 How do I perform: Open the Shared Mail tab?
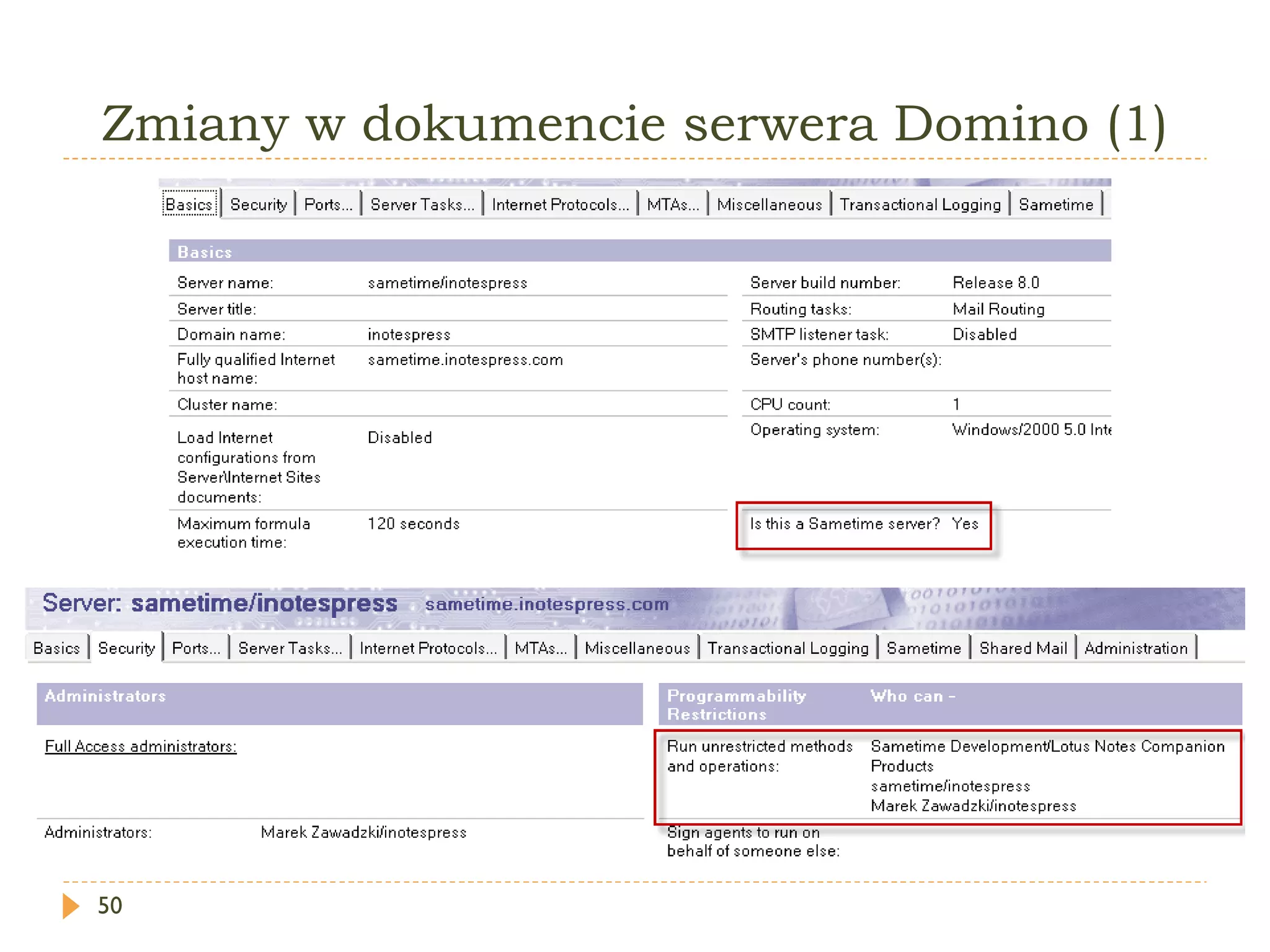point(1023,648)
